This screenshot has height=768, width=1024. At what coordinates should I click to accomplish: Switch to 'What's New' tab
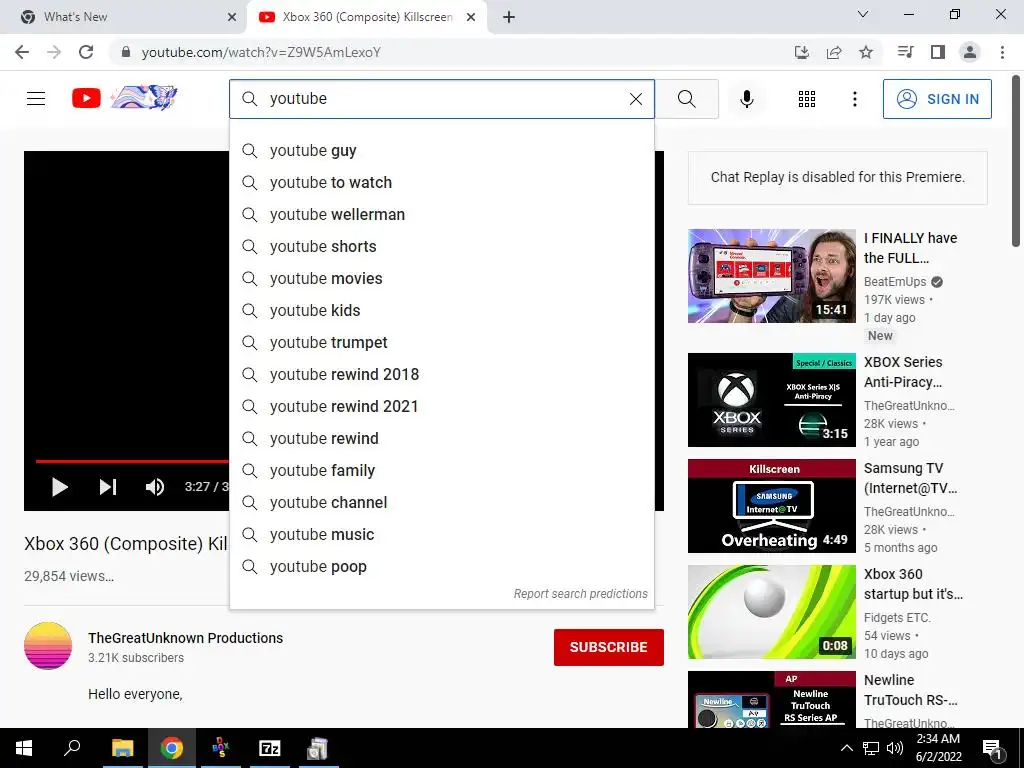(124, 17)
